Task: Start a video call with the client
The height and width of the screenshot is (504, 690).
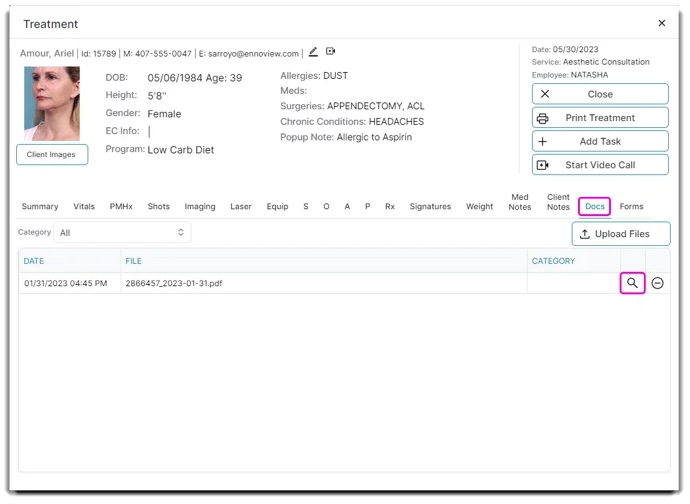Action: click(600, 165)
